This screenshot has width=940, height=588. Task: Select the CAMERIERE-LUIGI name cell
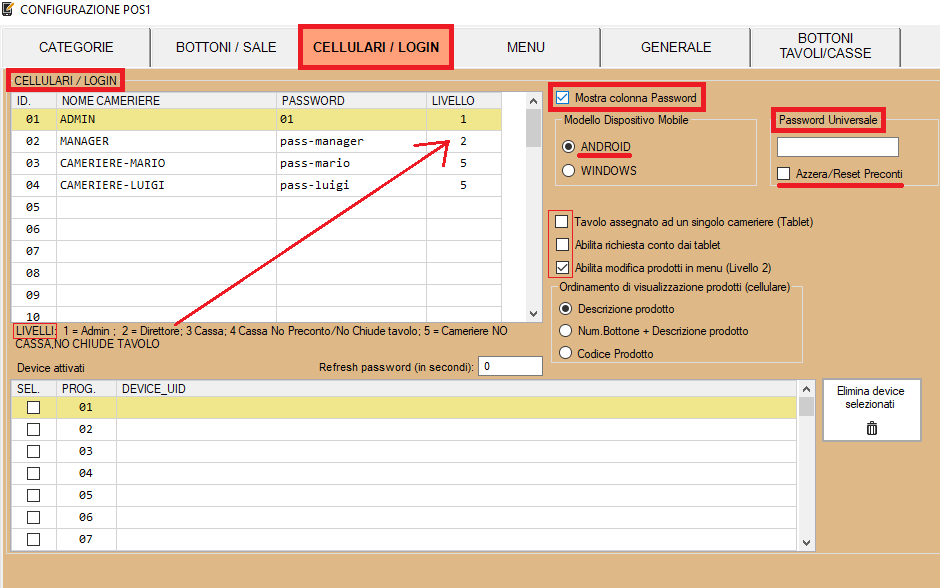[x=166, y=185]
